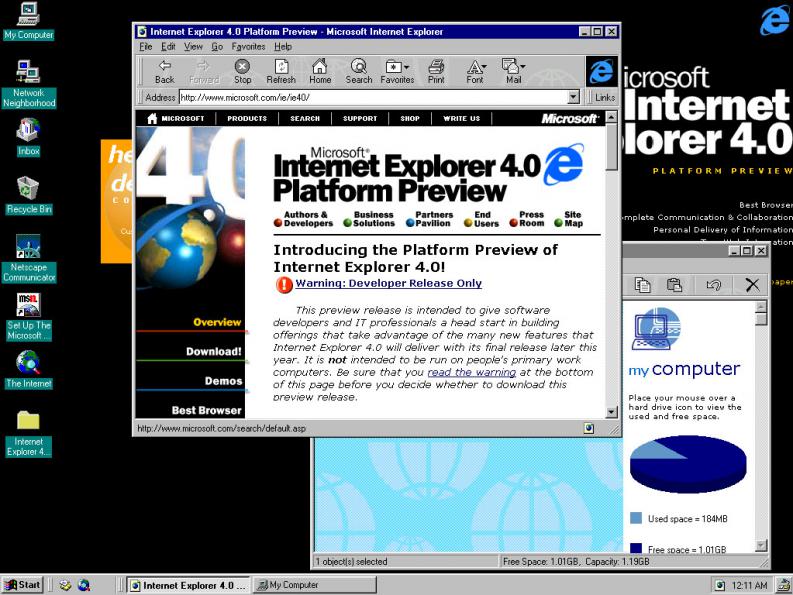Select the Recycle Bin icon
Viewport: 793px width, 595px height.
[x=28, y=195]
